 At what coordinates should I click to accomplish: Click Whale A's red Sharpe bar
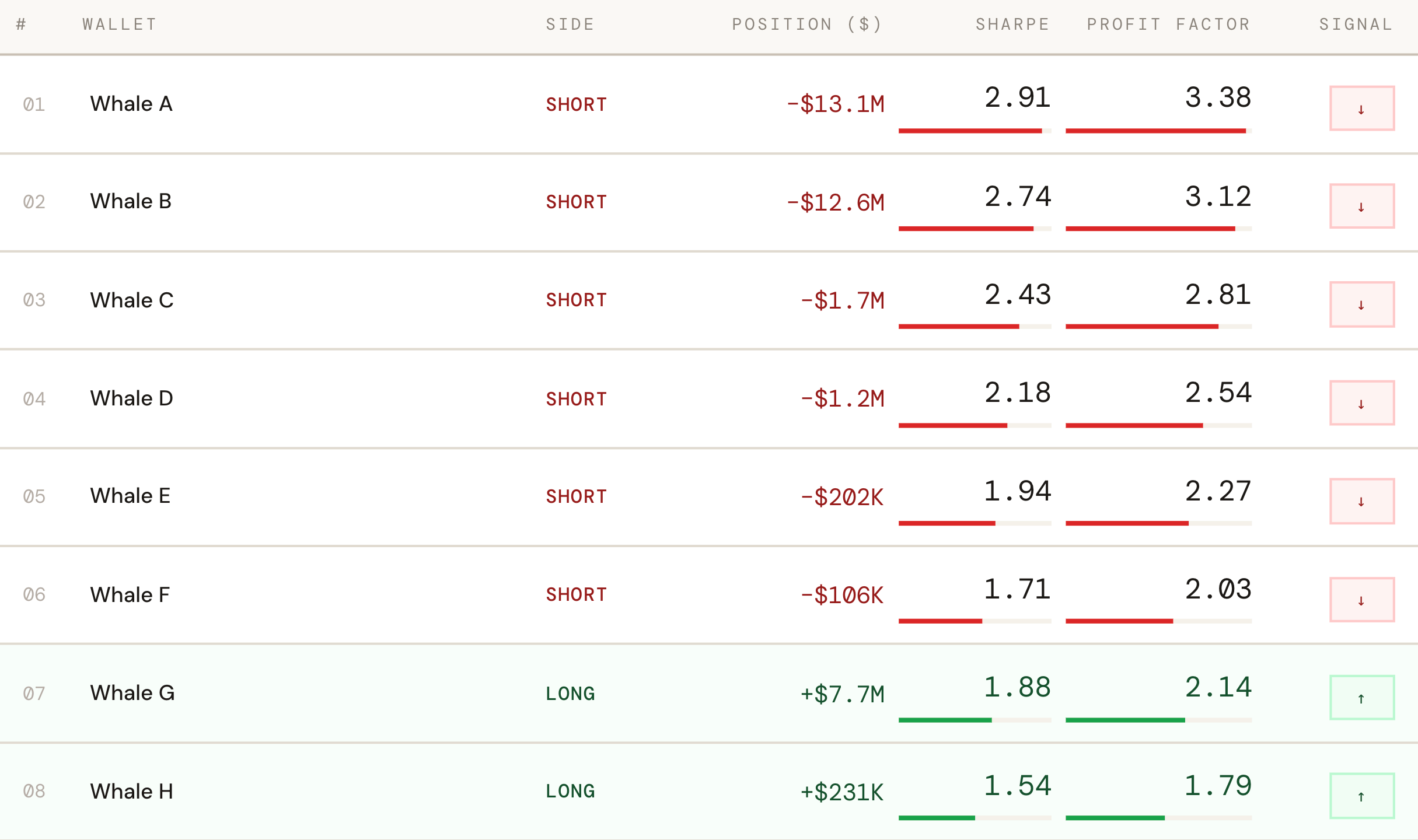(x=970, y=131)
